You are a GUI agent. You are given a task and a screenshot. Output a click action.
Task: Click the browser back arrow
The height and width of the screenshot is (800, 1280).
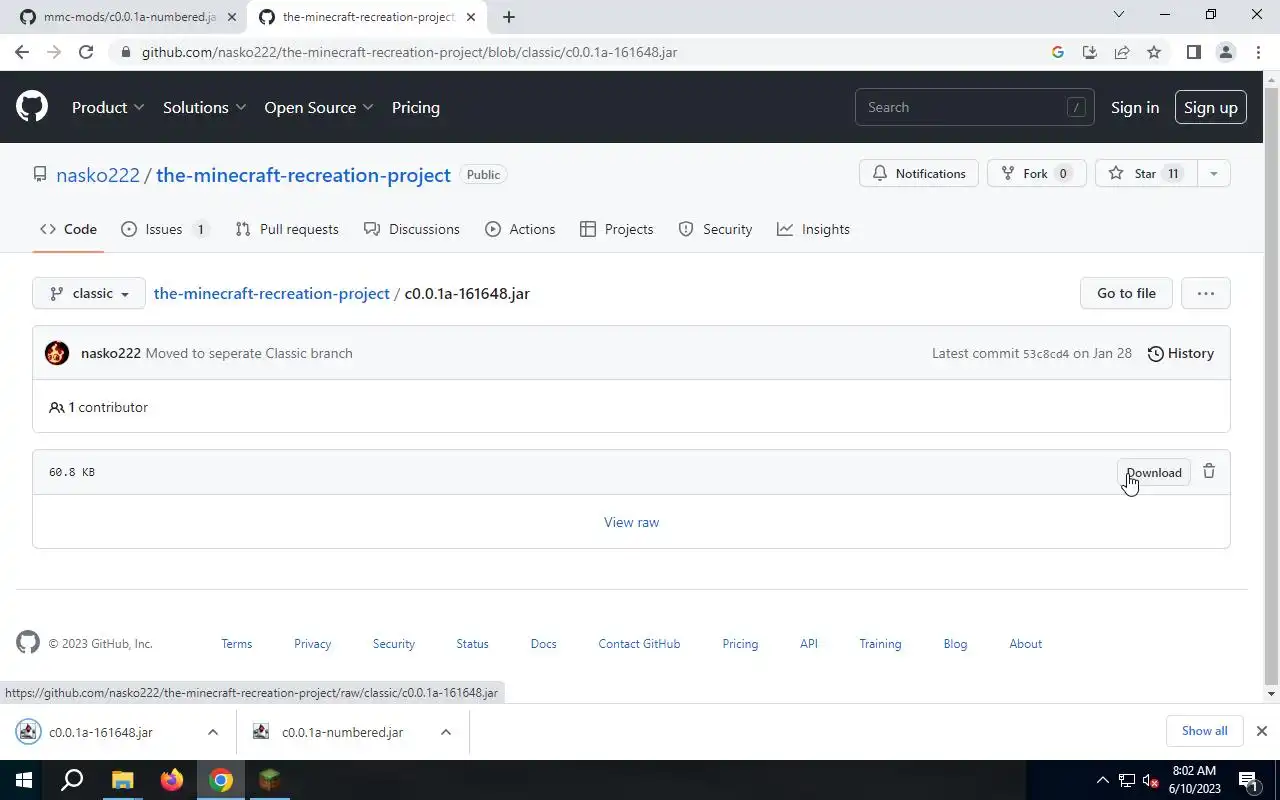point(22,52)
